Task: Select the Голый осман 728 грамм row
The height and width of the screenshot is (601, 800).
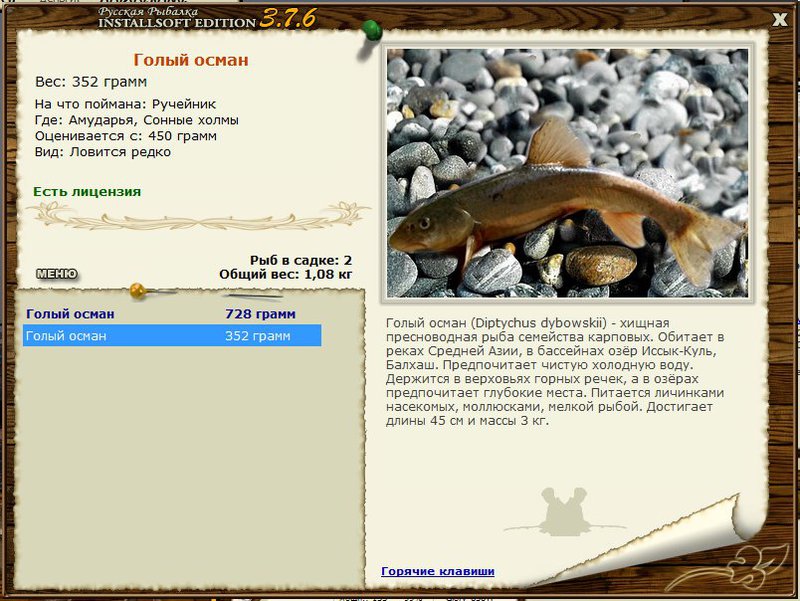Action: coord(172,314)
